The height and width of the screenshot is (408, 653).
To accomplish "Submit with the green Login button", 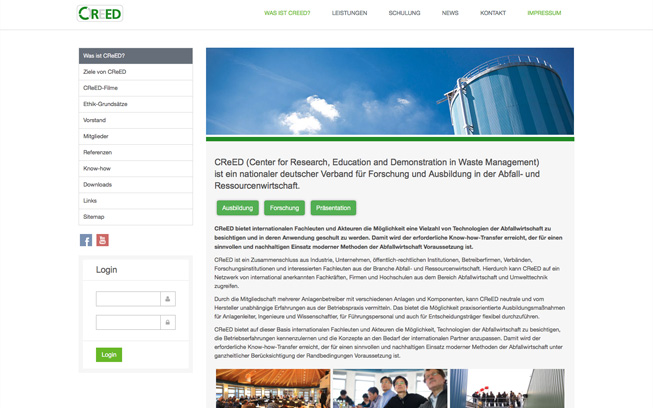I will [109, 354].
